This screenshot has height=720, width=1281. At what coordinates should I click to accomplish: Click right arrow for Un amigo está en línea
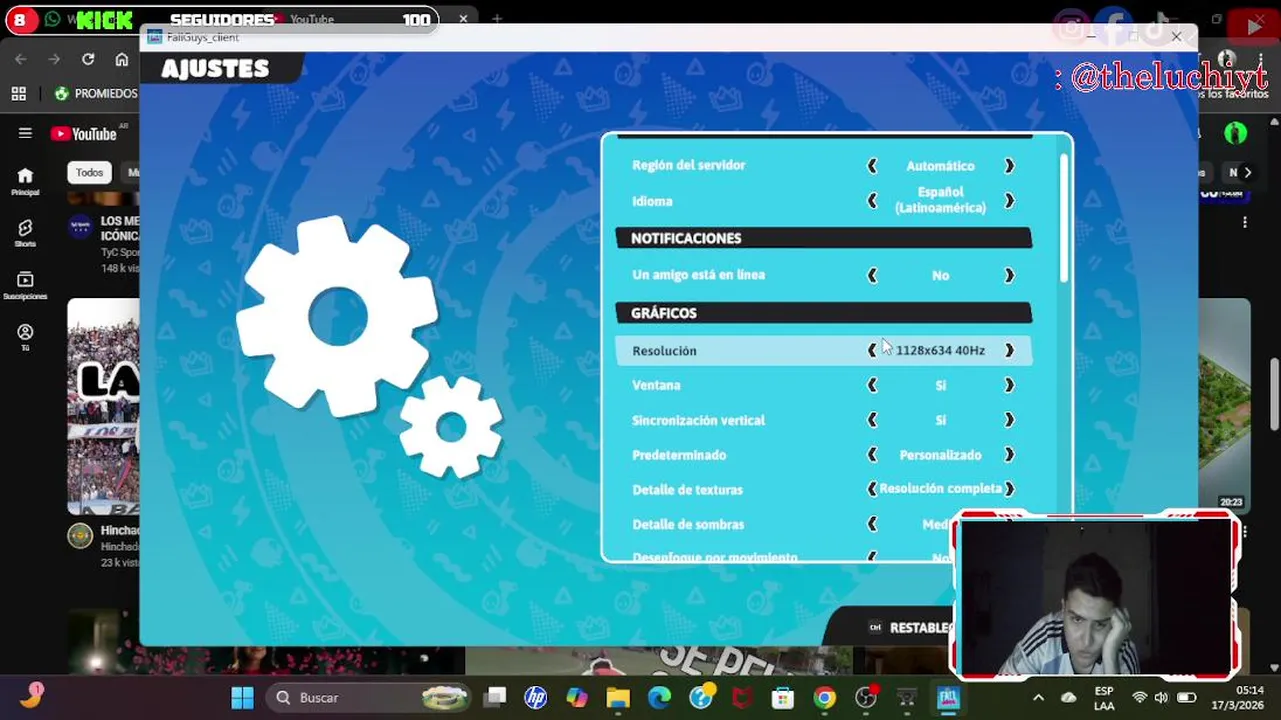pos(1009,275)
